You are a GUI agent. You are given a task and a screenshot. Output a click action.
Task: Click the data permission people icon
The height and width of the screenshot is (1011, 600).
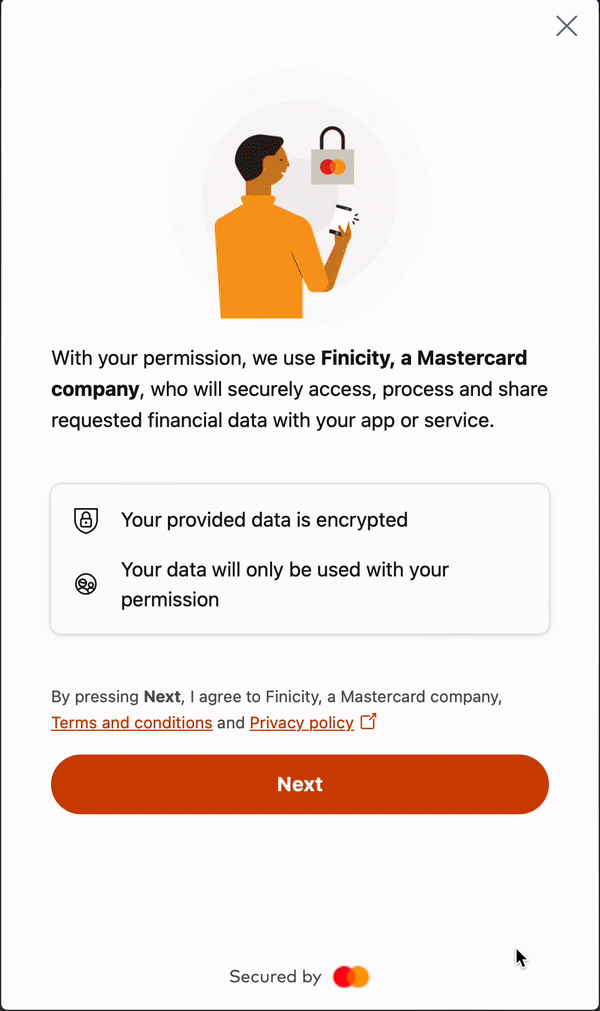pos(86,584)
